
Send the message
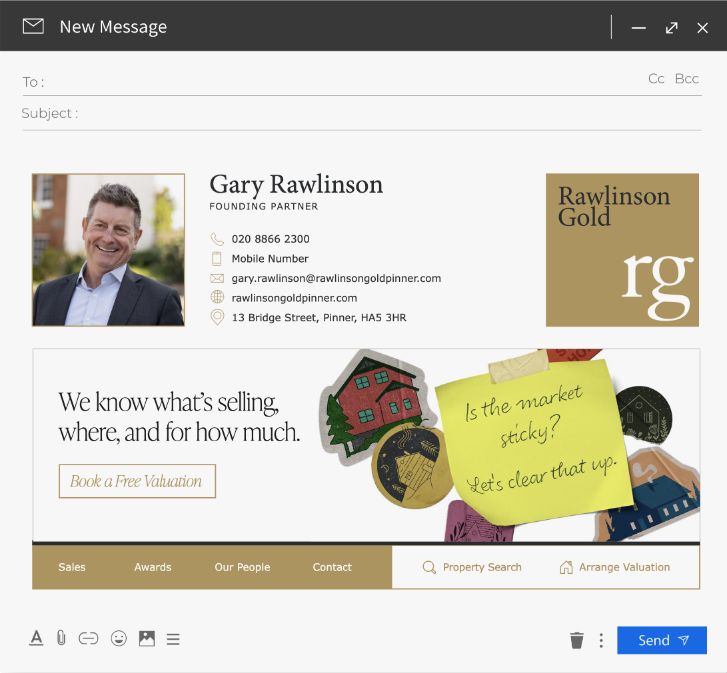[662, 640]
